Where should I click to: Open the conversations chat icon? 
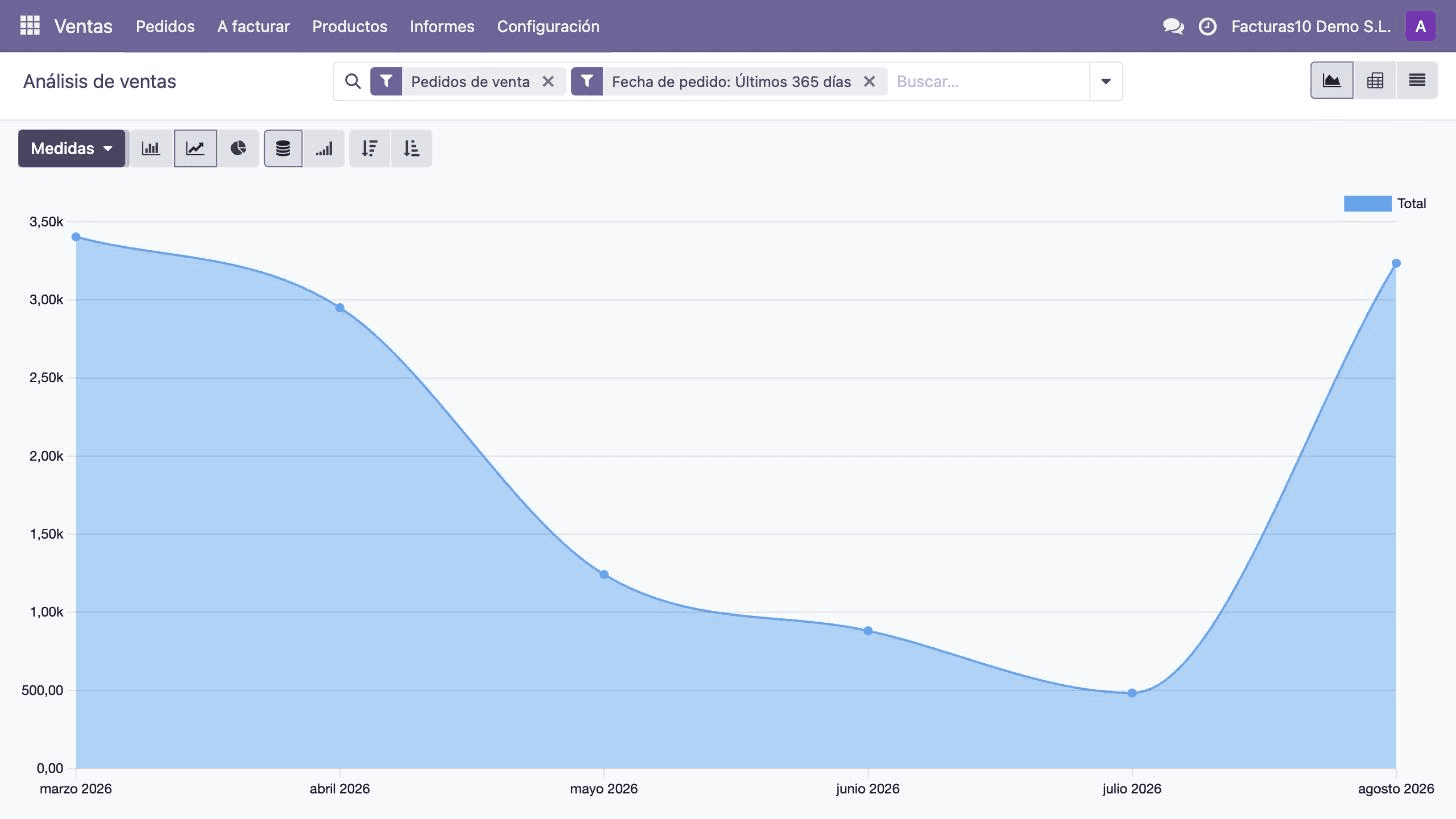(x=1174, y=27)
